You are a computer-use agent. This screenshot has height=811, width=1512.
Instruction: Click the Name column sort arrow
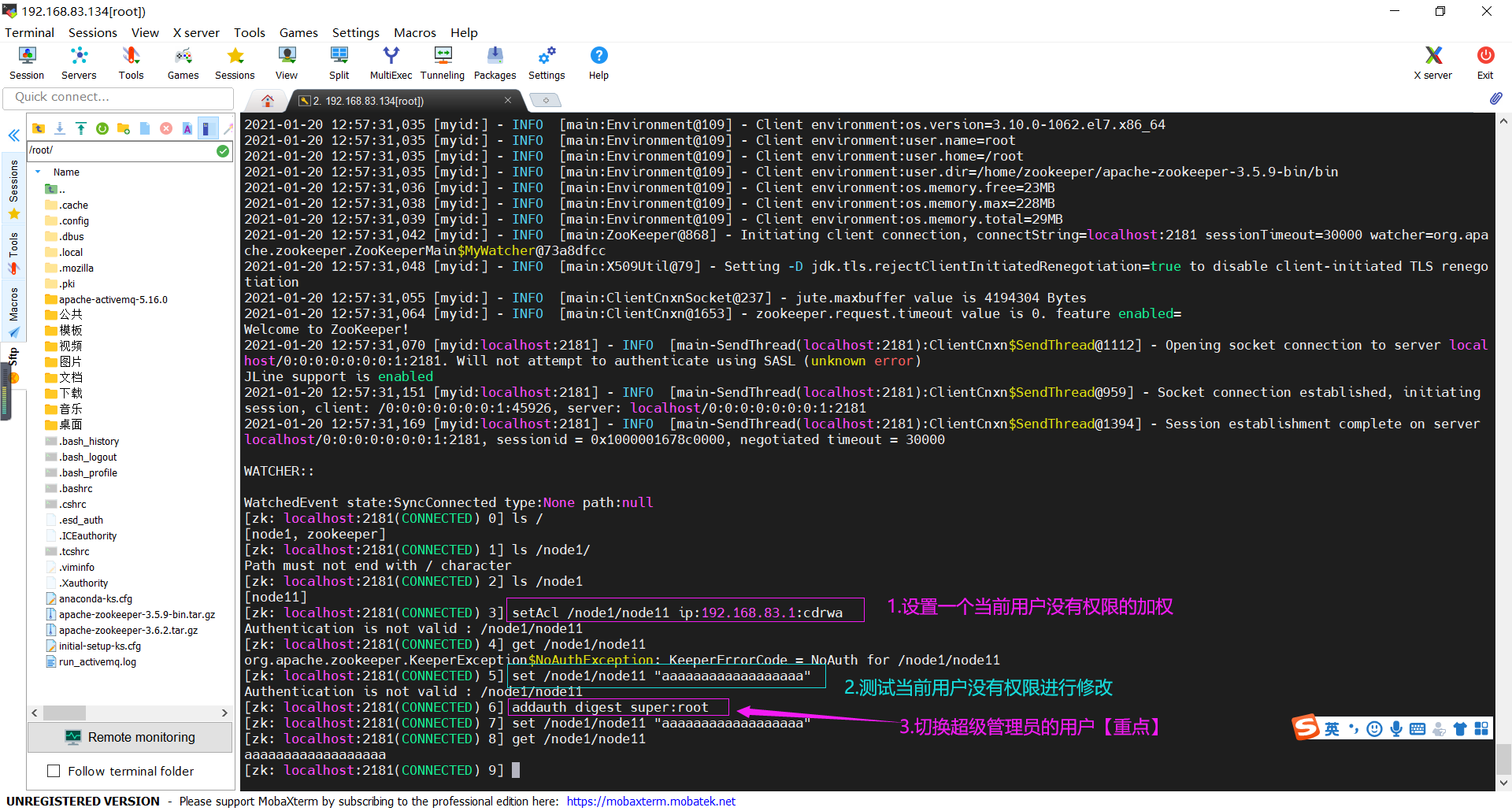coord(38,172)
